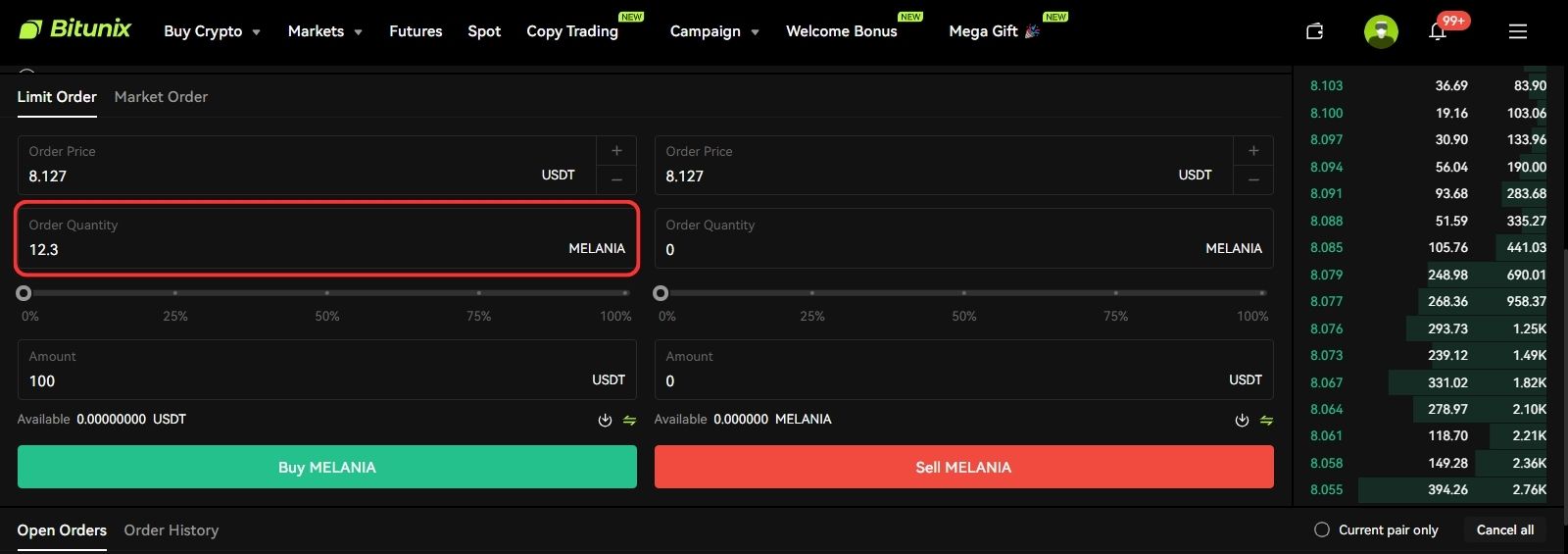Open the hamburger menu icon
1568x554 pixels.
click(x=1518, y=31)
